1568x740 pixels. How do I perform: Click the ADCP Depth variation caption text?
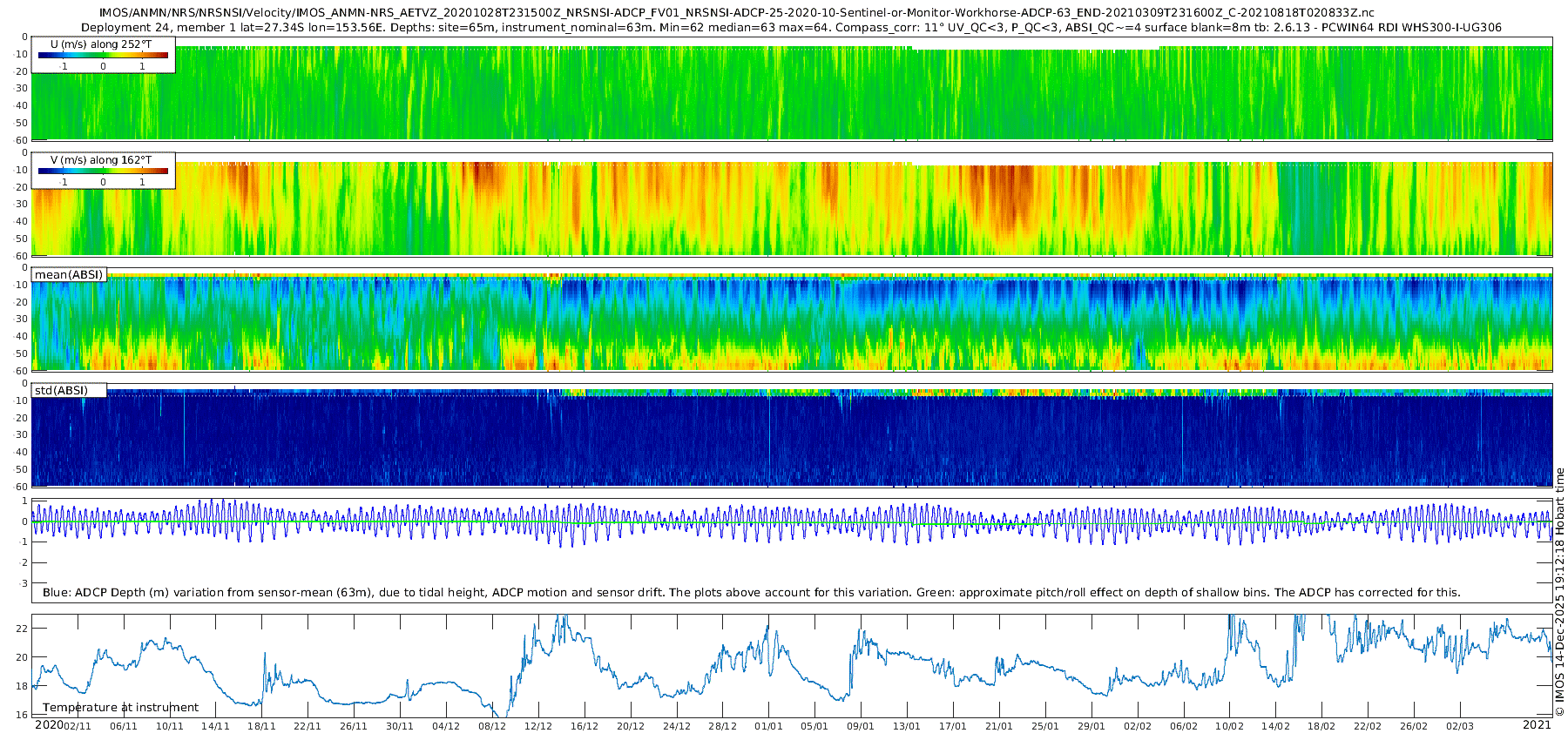pos(751,592)
